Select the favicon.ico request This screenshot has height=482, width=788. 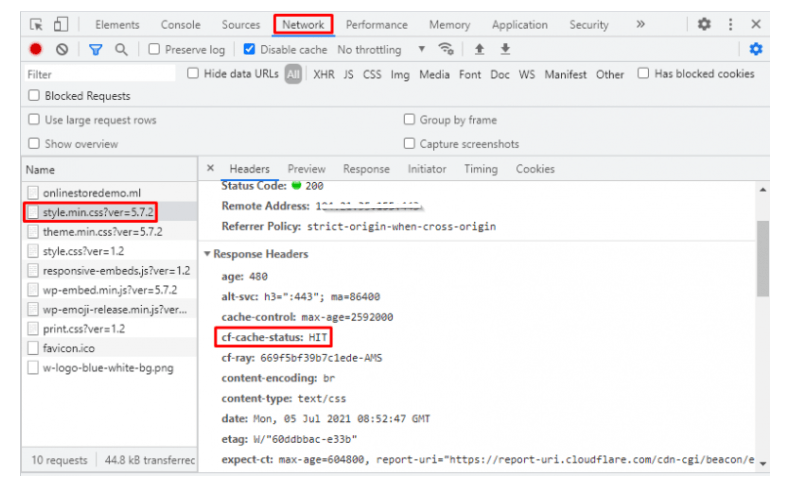(x=68, y=348)
